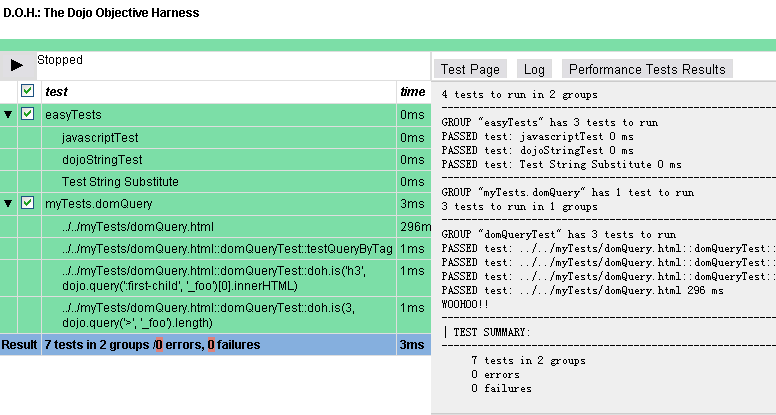Viewport: 776px width, 415px height.
Task: Click the 'Stopped' status label
Action: coord(60,60)
